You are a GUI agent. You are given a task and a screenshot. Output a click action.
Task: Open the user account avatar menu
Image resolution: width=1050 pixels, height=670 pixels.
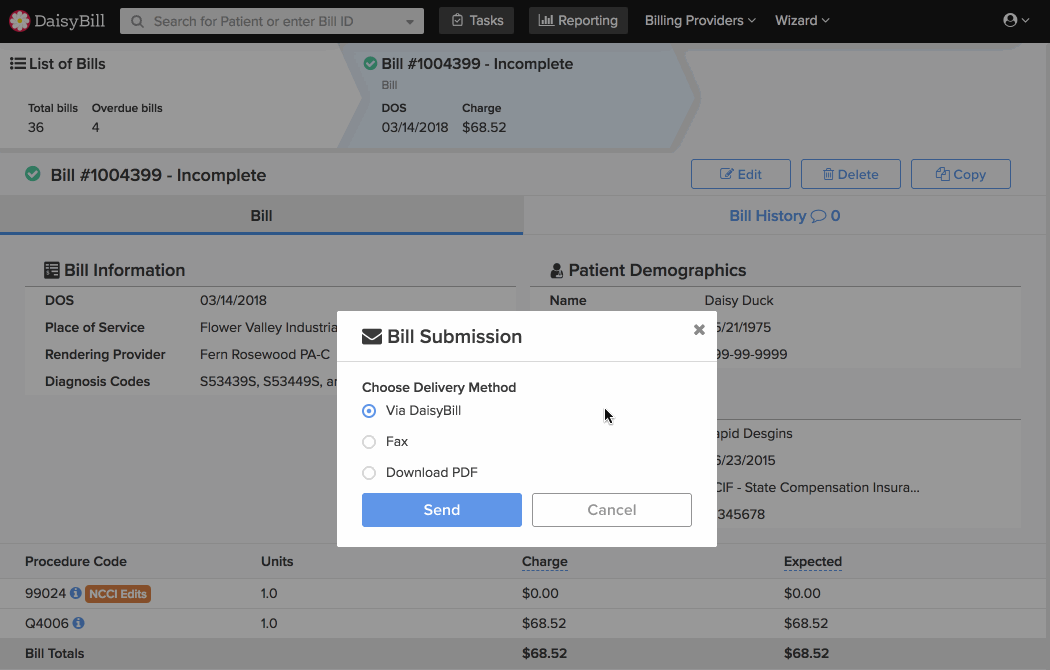click(1016, 20)
